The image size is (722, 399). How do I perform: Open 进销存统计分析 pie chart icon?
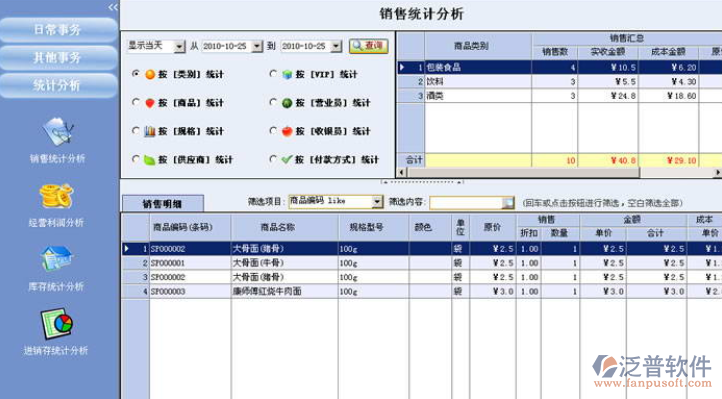(x=57, y=324)
